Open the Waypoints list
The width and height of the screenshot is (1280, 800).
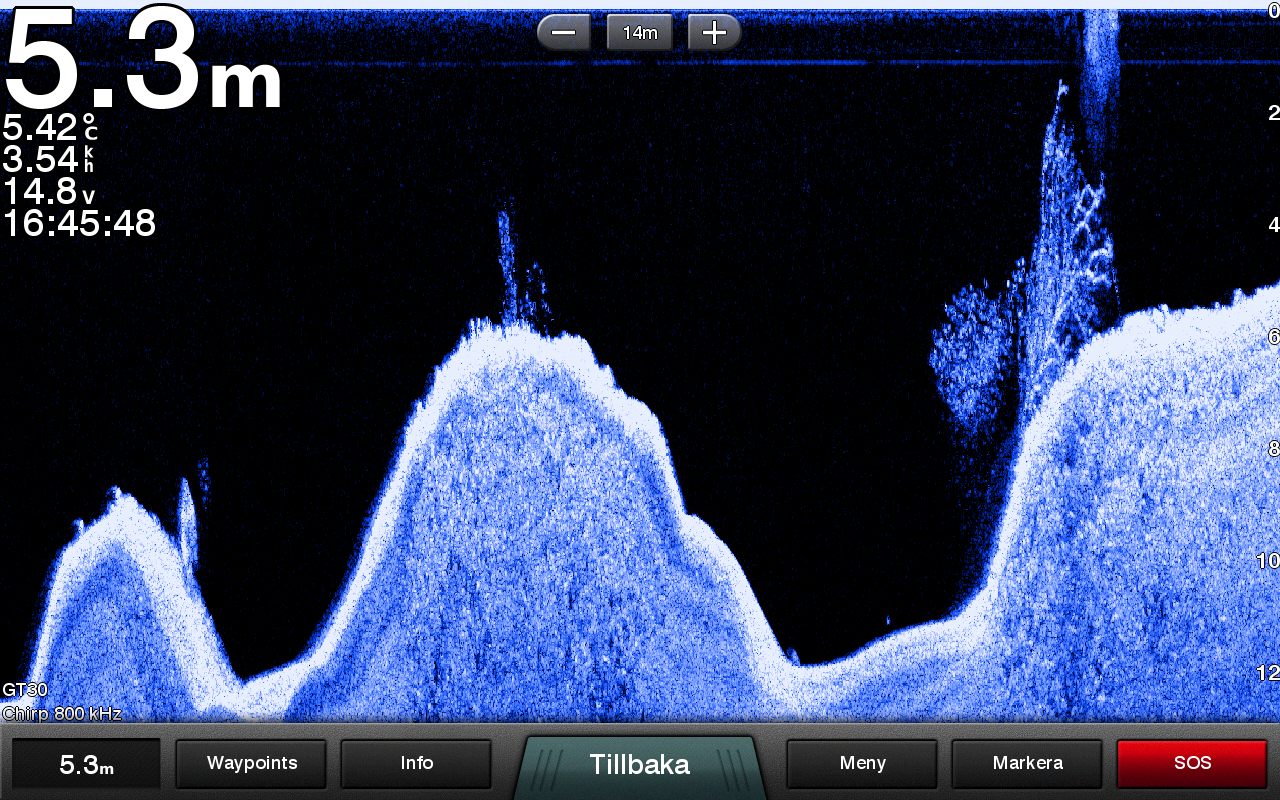coord(251,764)
